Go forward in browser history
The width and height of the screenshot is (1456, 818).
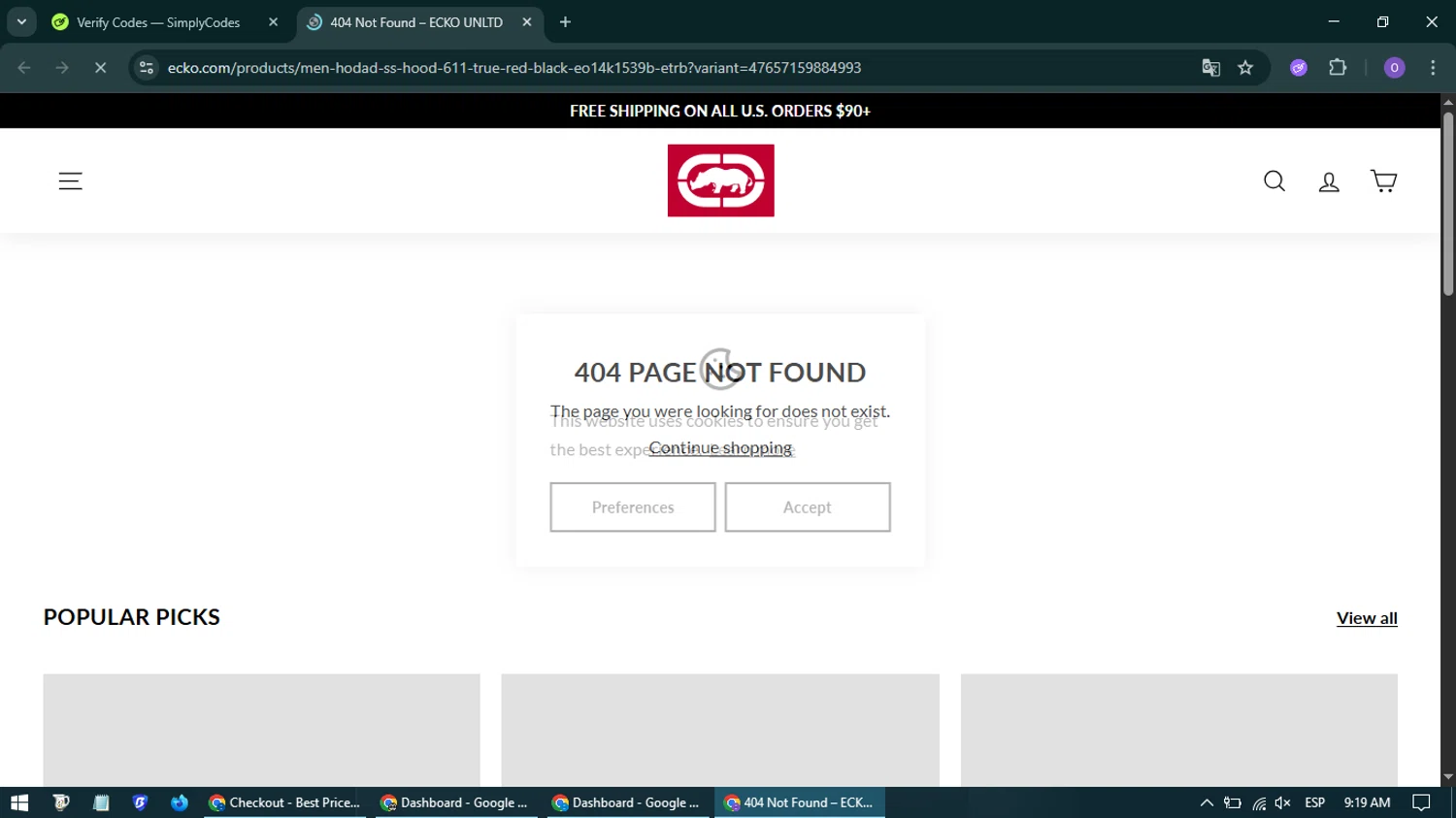point(62,68)
